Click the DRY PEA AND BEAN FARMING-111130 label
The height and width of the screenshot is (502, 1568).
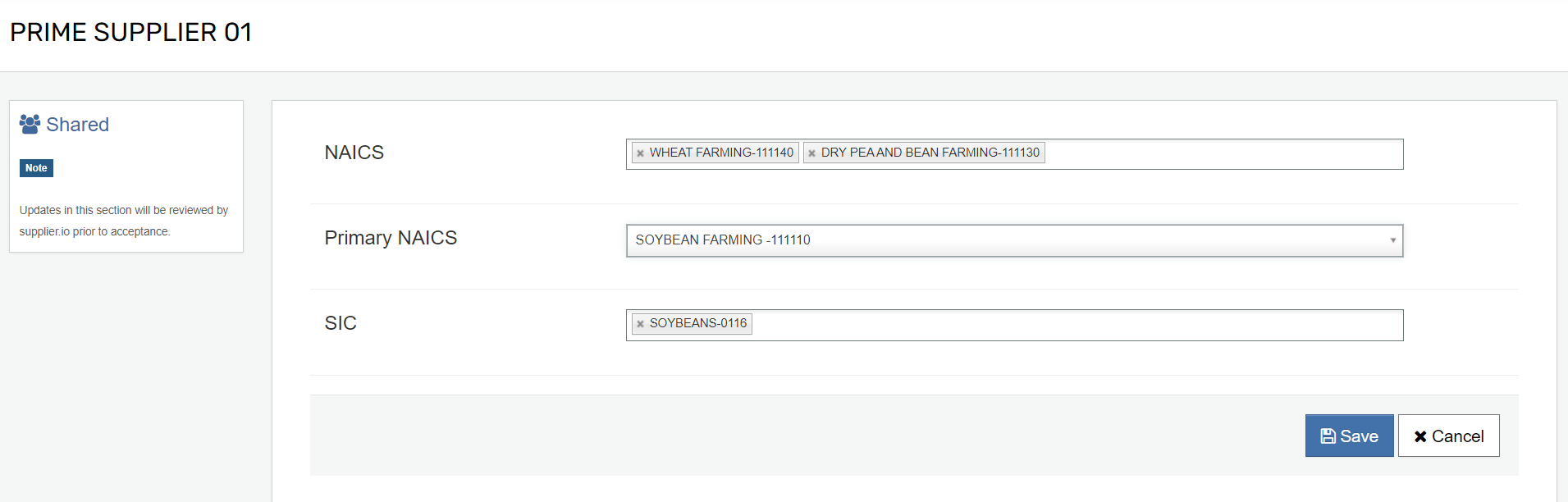pos(930,153)
